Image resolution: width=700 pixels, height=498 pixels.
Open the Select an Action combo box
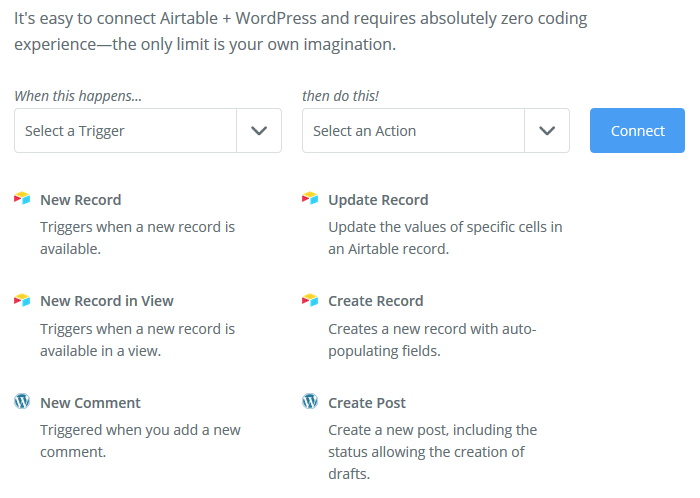pos(413,131)
